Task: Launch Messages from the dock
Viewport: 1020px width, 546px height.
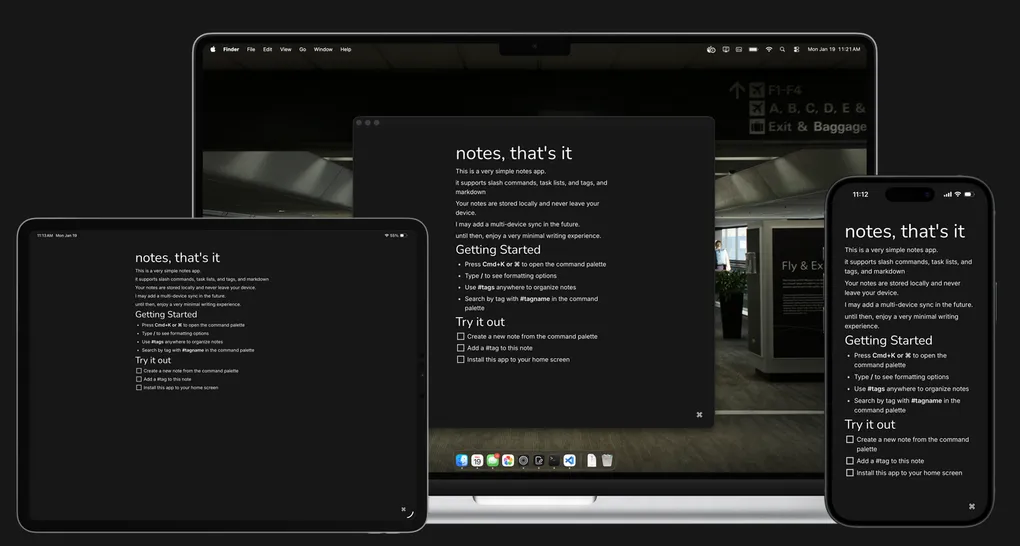Action: click(x=493, y=460)
